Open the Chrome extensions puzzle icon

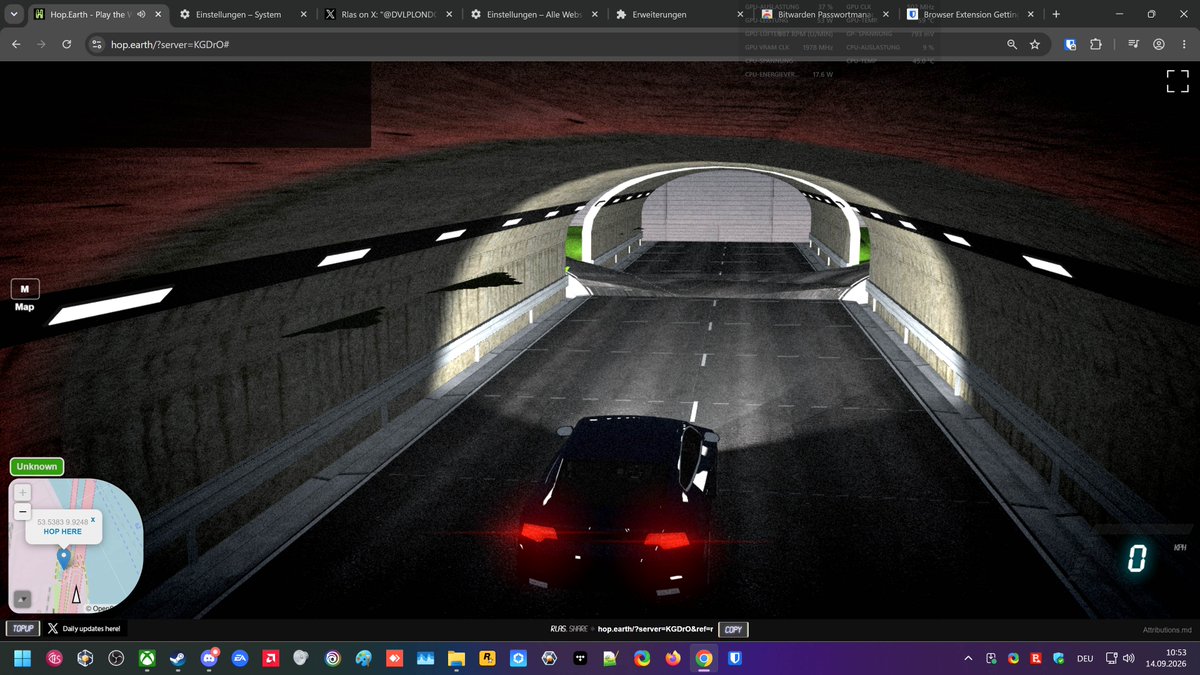tap(1095, 45)
